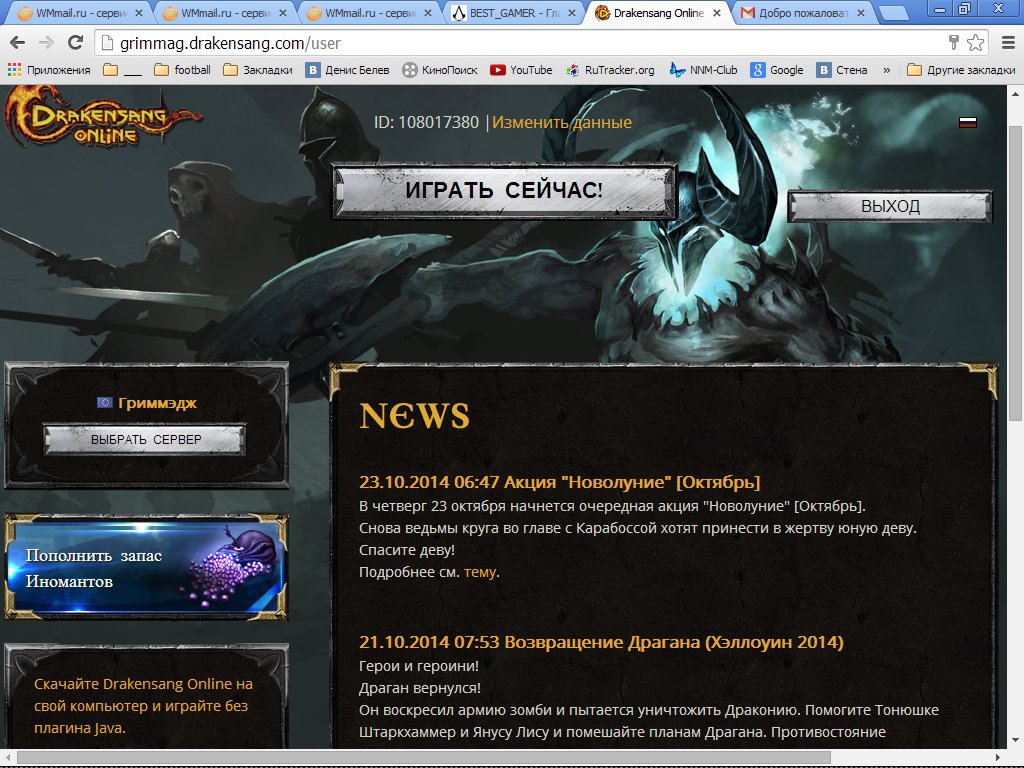This screenshot has height=768, width=1024.
Task: Click the vertical scrollbar thumb
Action: 1015,273
